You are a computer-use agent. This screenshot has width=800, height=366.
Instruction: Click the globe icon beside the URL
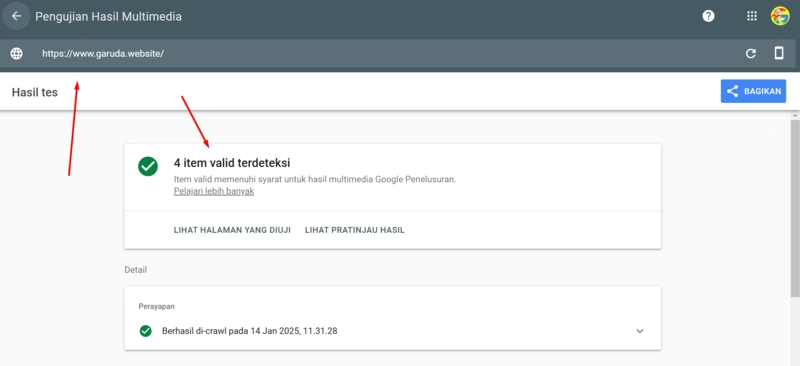click(16, 53)
